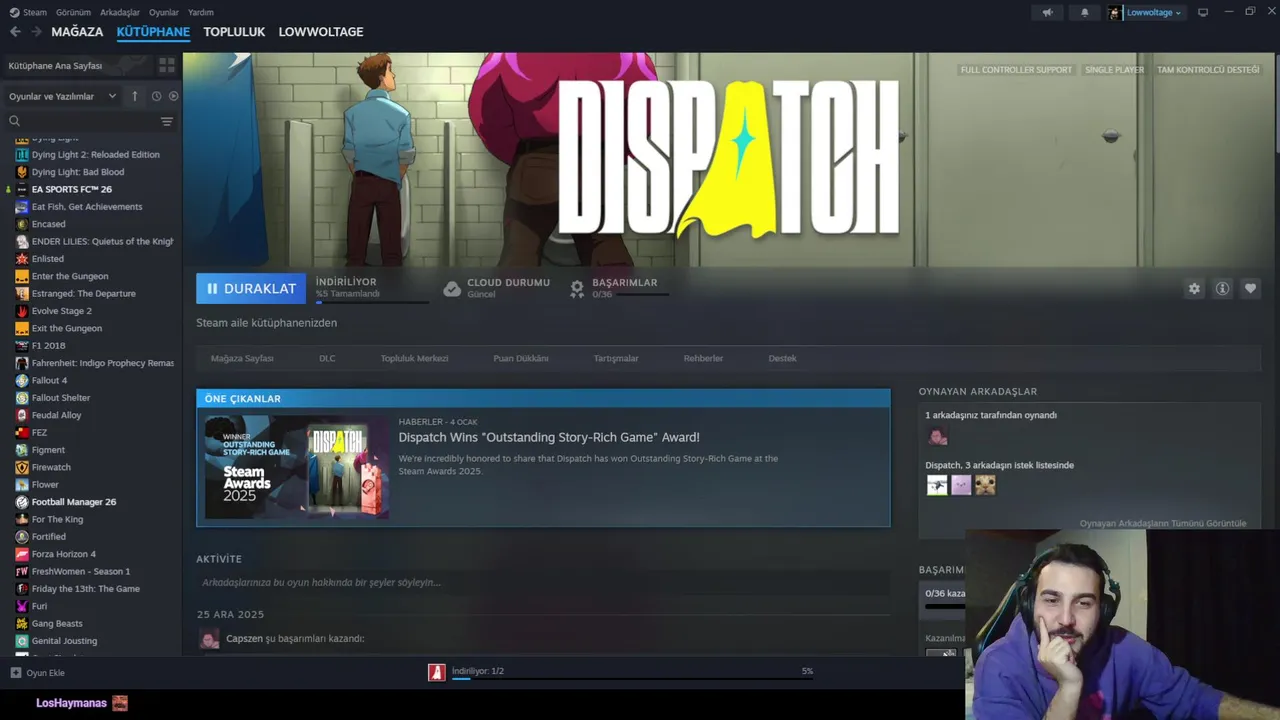Open the DLC link
The image size is (1280, 720).
[x=327, y=358]
